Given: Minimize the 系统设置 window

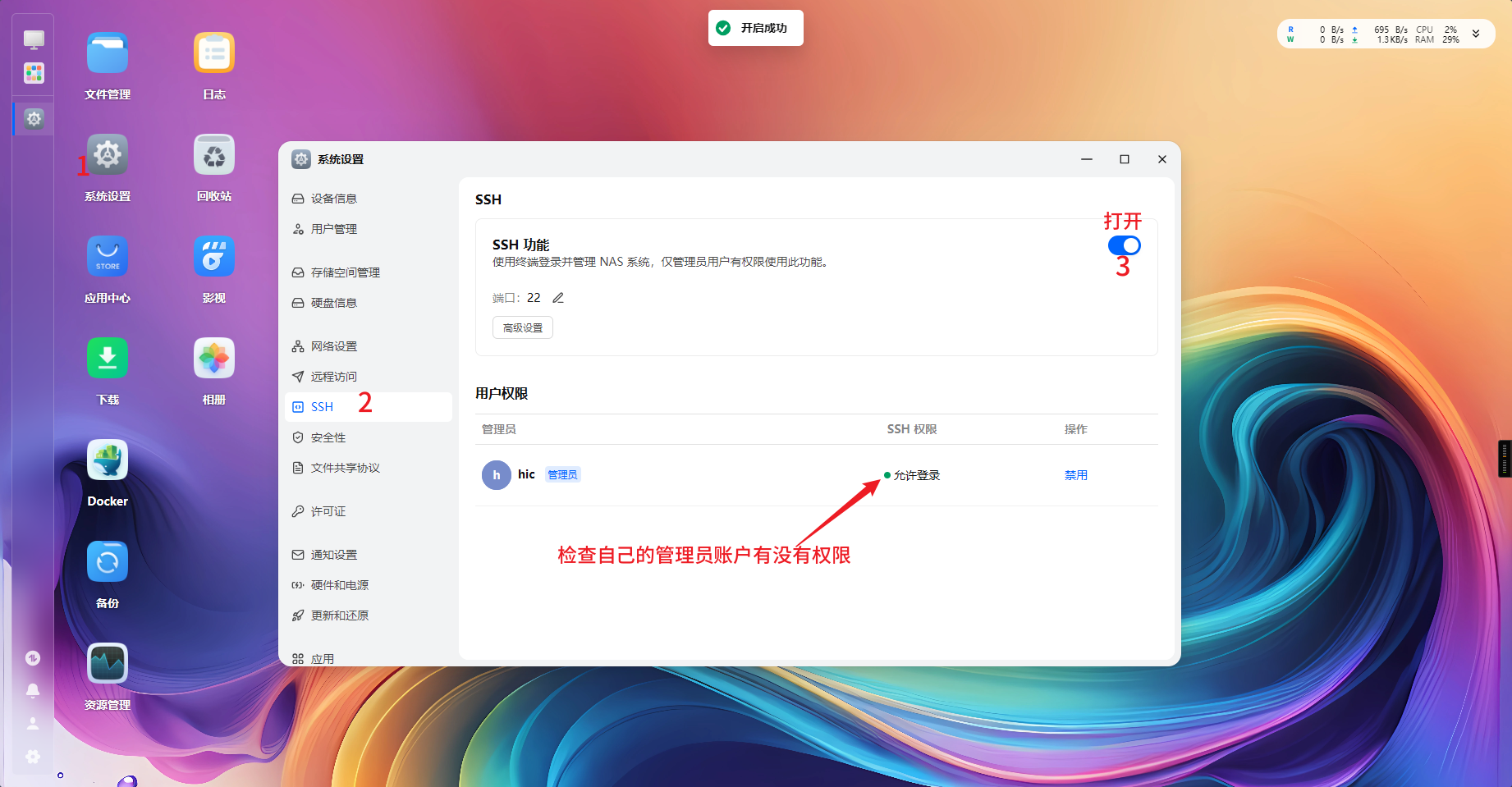Looking at the screenshot, I should coord(1087,159).
